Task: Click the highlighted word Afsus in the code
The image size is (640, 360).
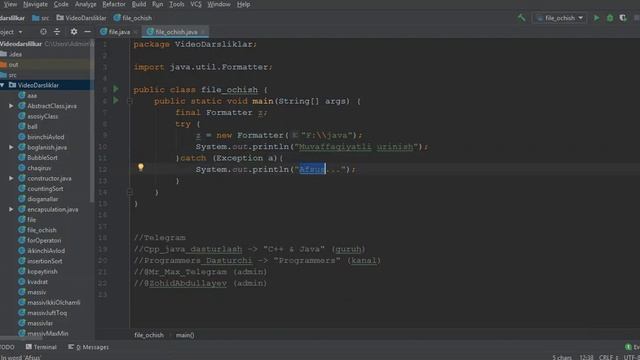Action: pyautogui.click(x=312, y=169)
